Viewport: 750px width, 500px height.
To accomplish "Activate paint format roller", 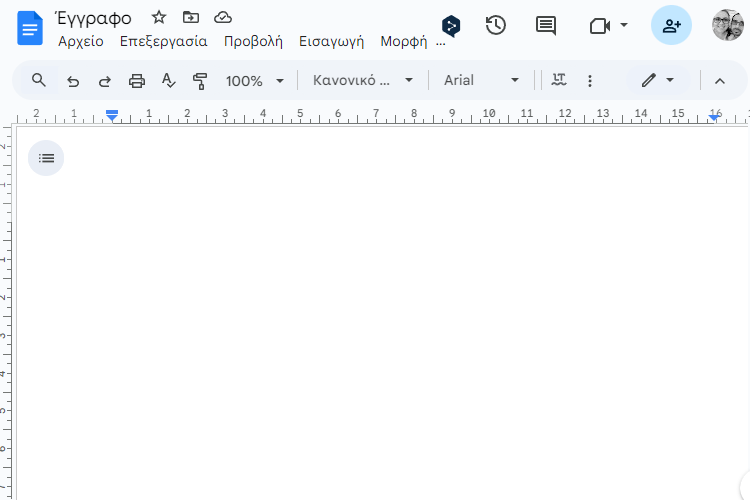I will point(200,81).
